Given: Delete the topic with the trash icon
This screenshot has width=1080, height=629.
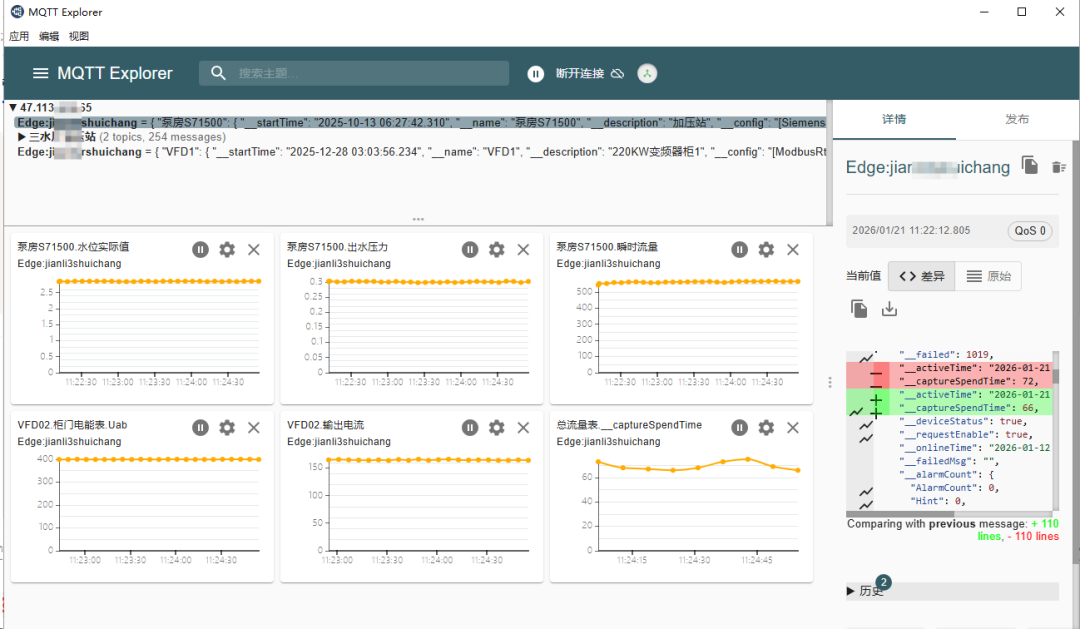Looking at the screenshot, I should click(1059, 167).
